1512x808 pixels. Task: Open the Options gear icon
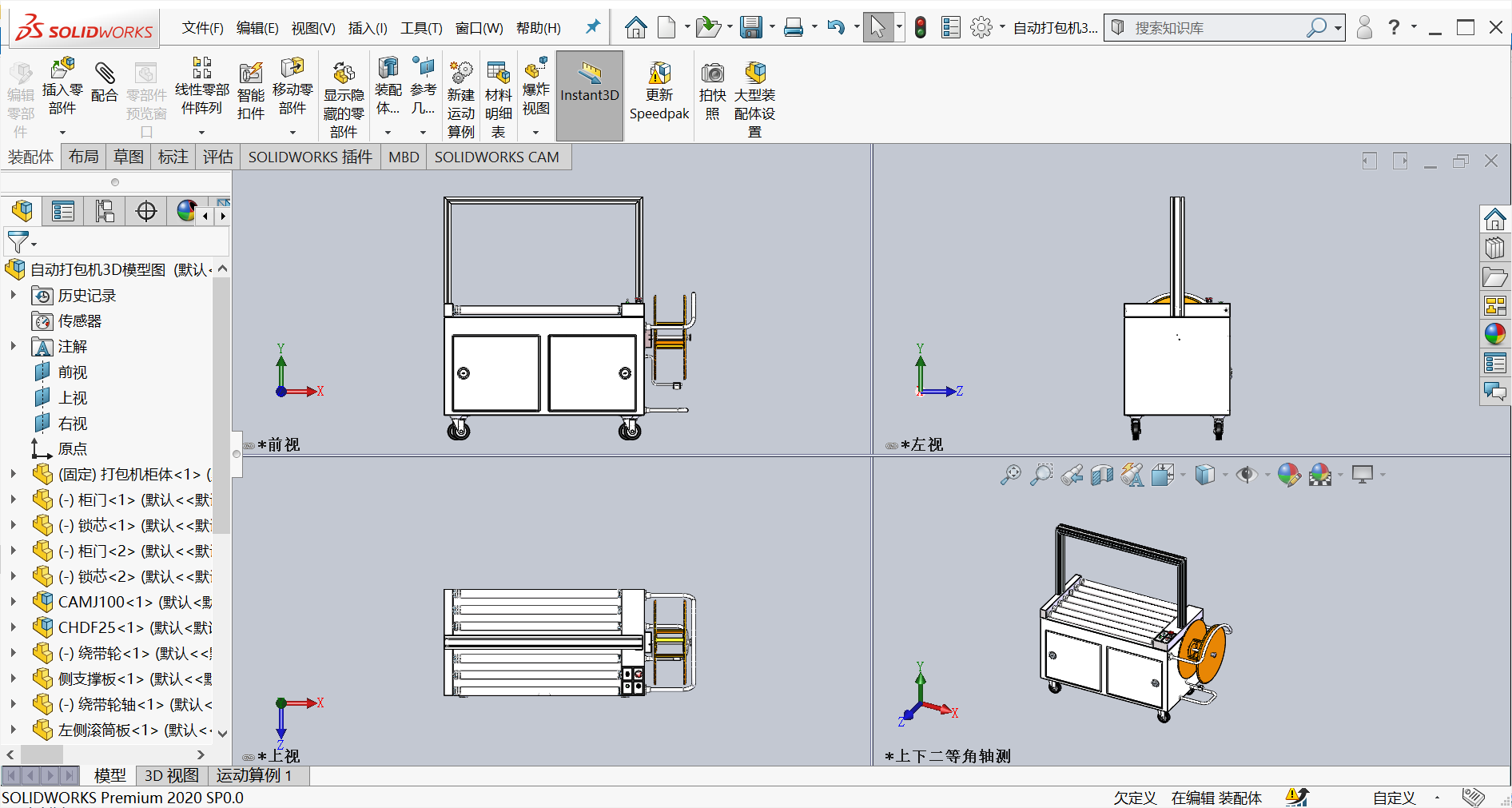coord(981,28)
